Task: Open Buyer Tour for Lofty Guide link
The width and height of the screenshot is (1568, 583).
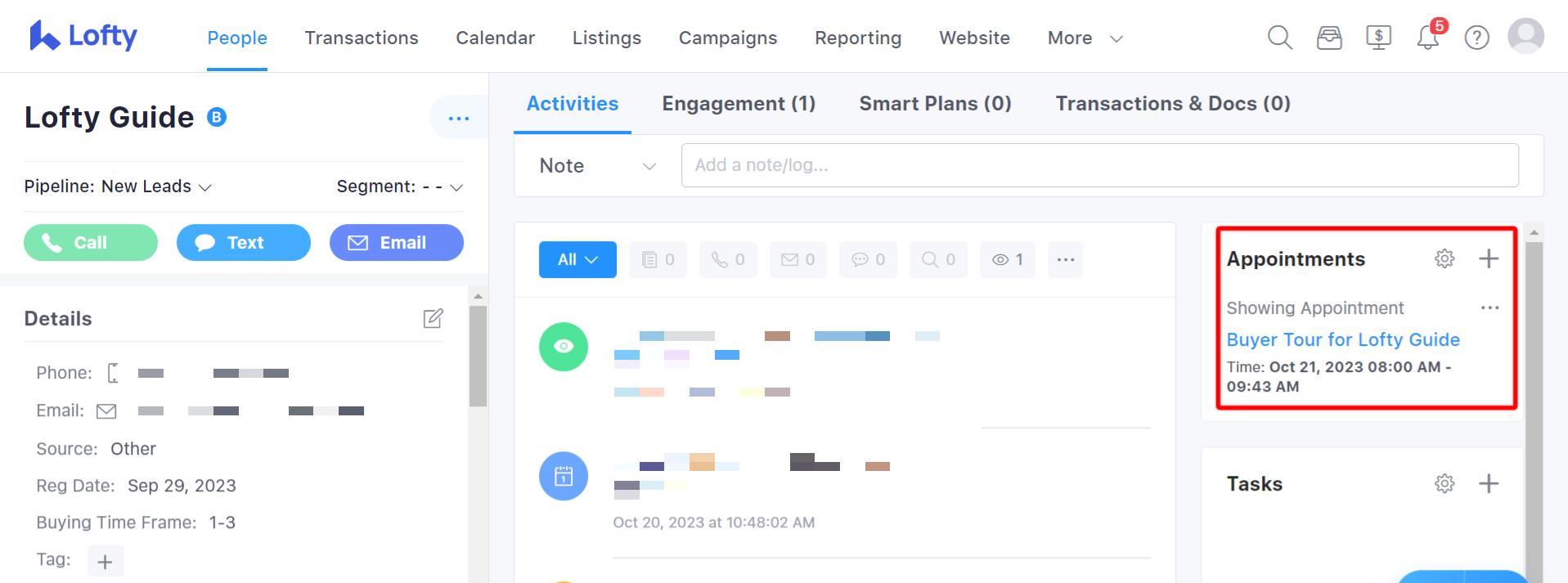Action: [x=1343, y=339]
